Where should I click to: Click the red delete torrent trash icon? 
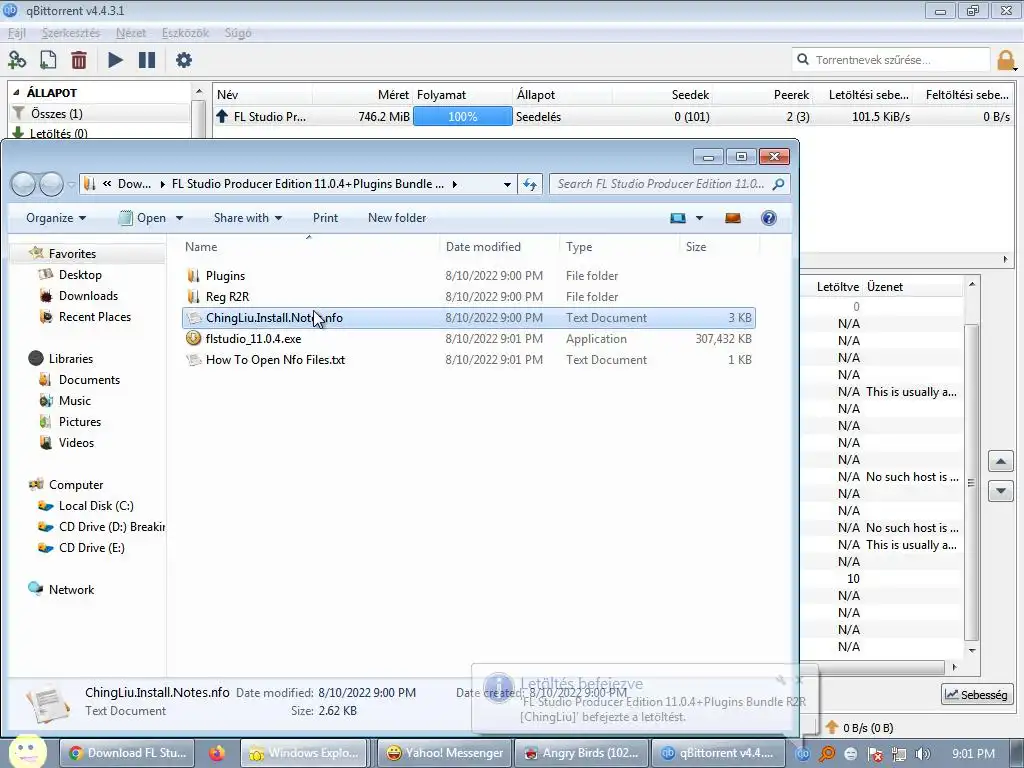(x=79, y=60)
